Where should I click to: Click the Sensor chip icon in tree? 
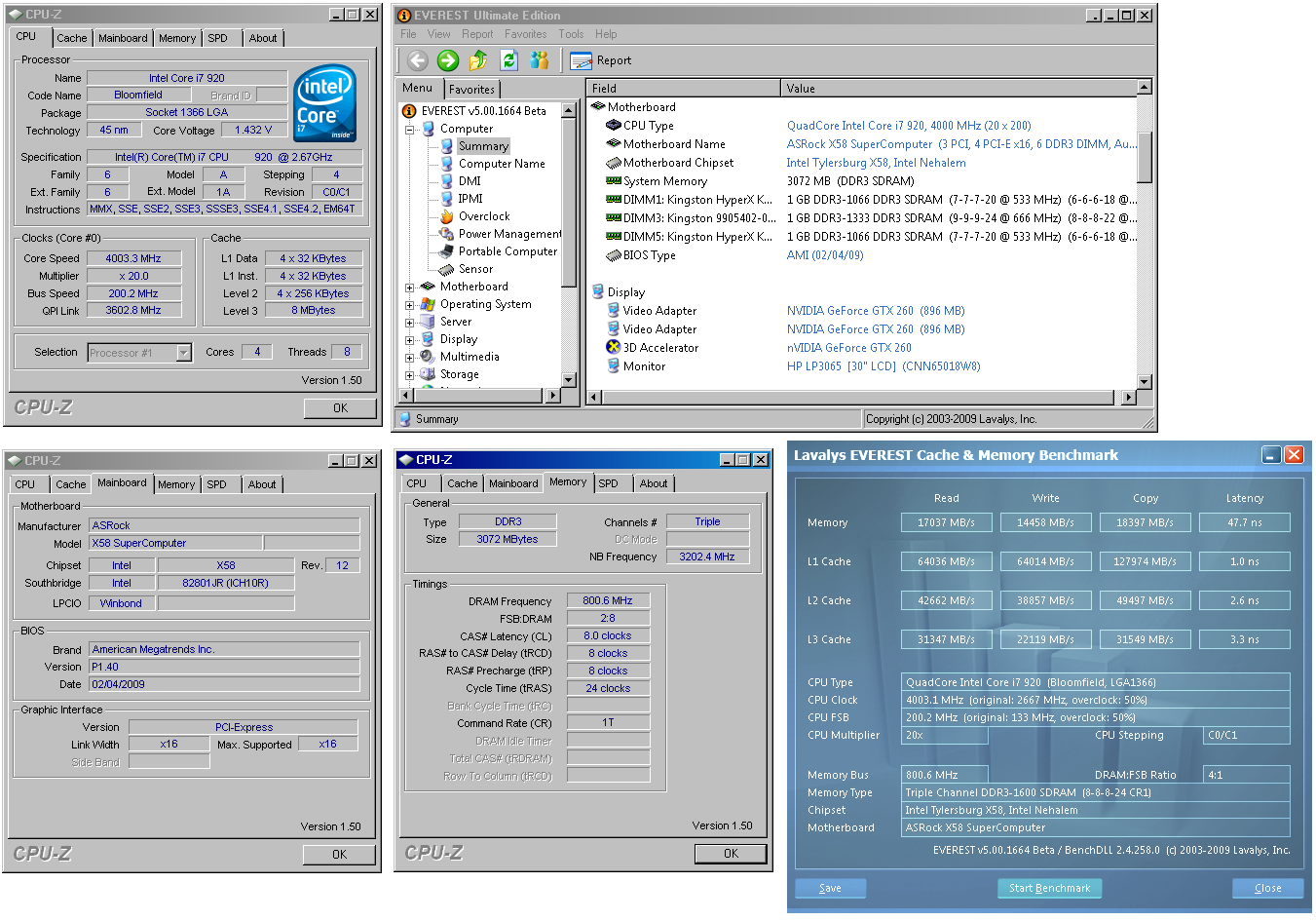[447, 269]
